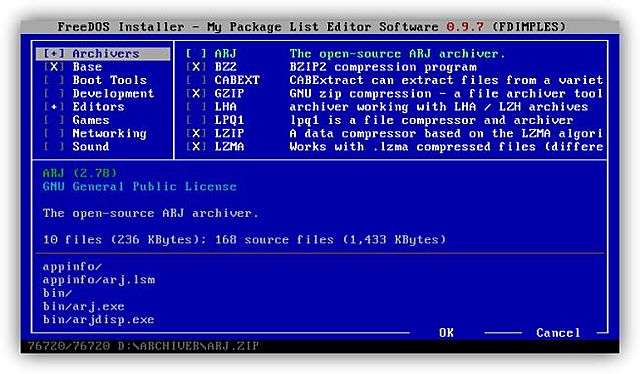Select the BZ2 package name
The width and height of the screenshot is (640, 374).
pyautogui.click(x=225, y=67)
